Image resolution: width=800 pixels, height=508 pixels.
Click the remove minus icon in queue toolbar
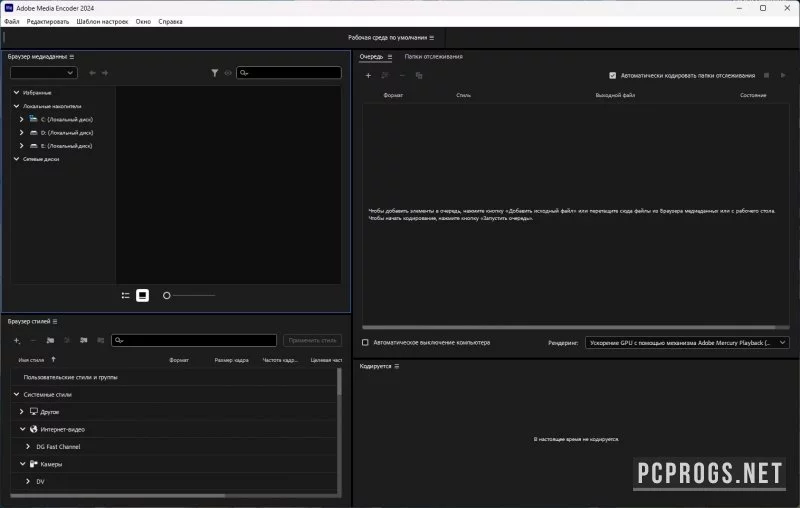pyautogui.click(x=402, y=75)
